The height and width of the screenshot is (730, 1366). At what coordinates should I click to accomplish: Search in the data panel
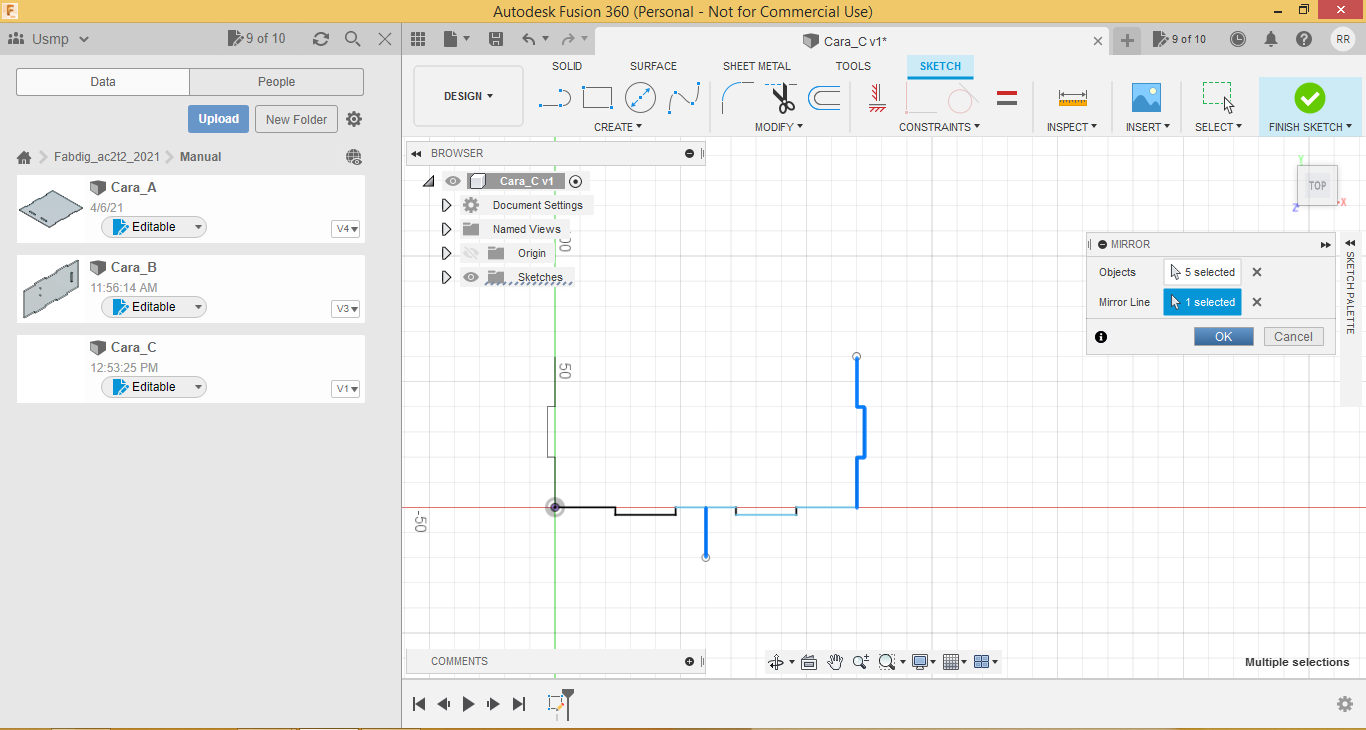(x=352, y=39)
